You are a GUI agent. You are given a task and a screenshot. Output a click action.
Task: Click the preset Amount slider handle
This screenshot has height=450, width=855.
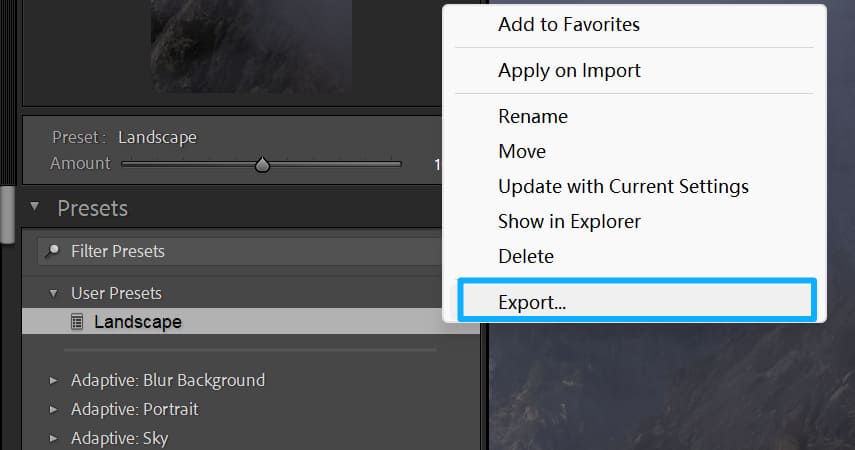tap(262, 164)
